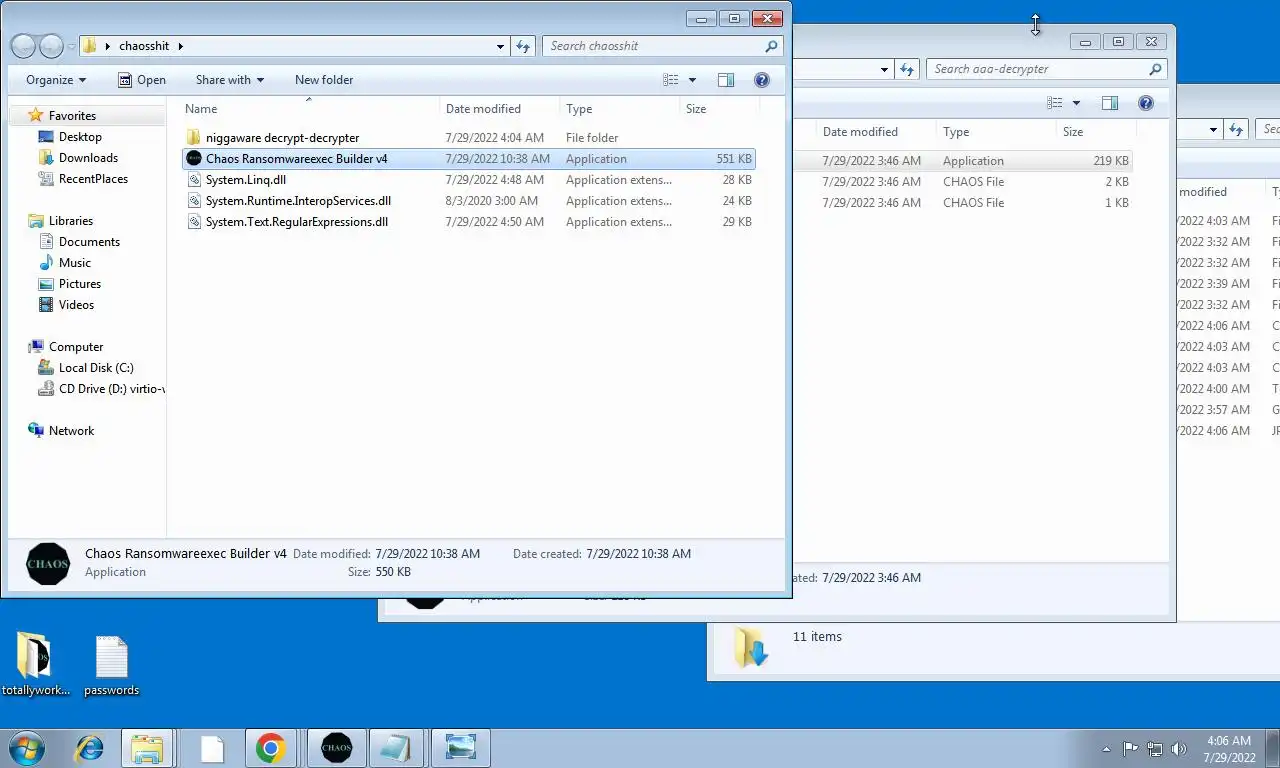
Task: Open the passwords file on the desktop
Action: click(x=111, y=665)
